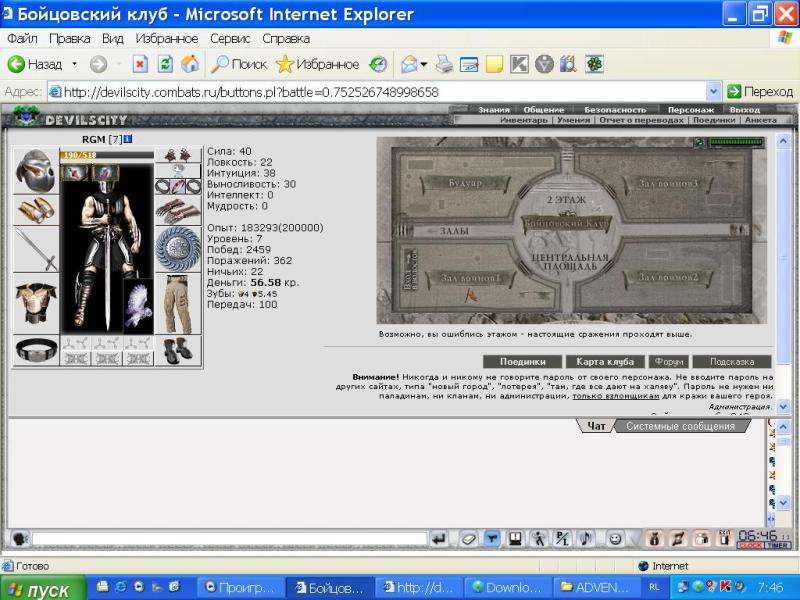
Task: Open the Инвентарь submenu link
Action: (x=523, y=120)
